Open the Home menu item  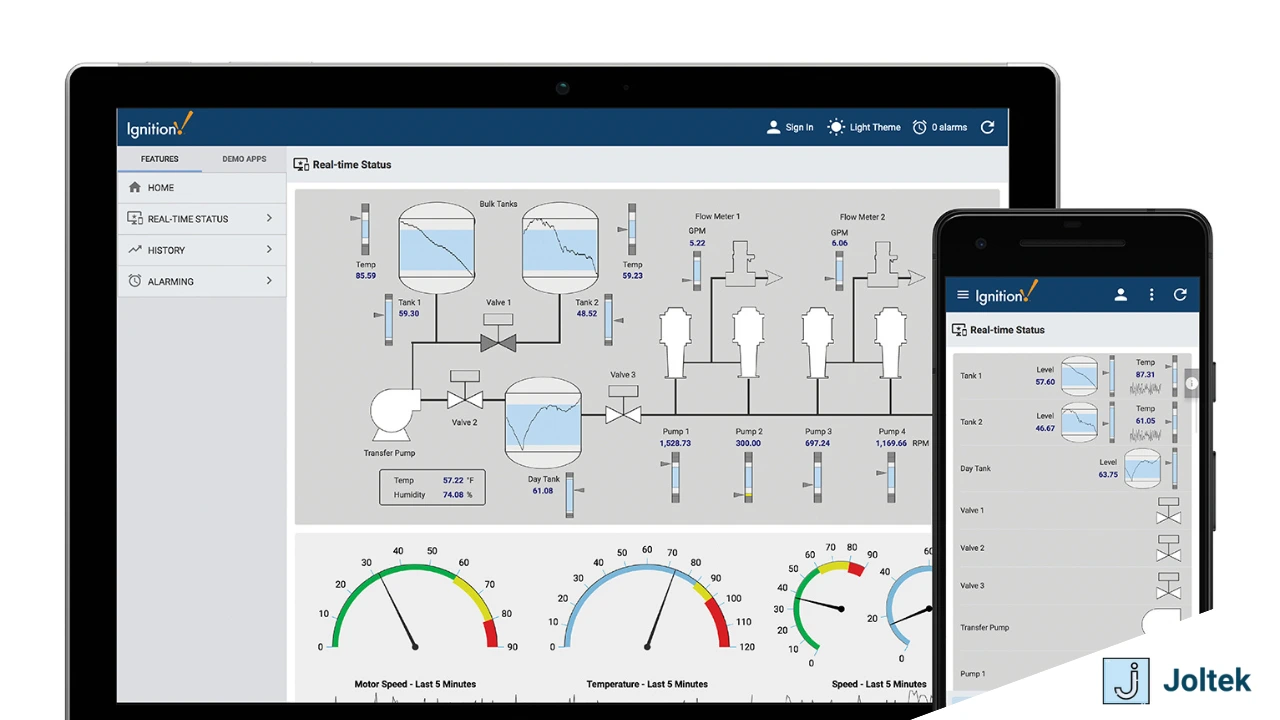(x=202, y=187)
